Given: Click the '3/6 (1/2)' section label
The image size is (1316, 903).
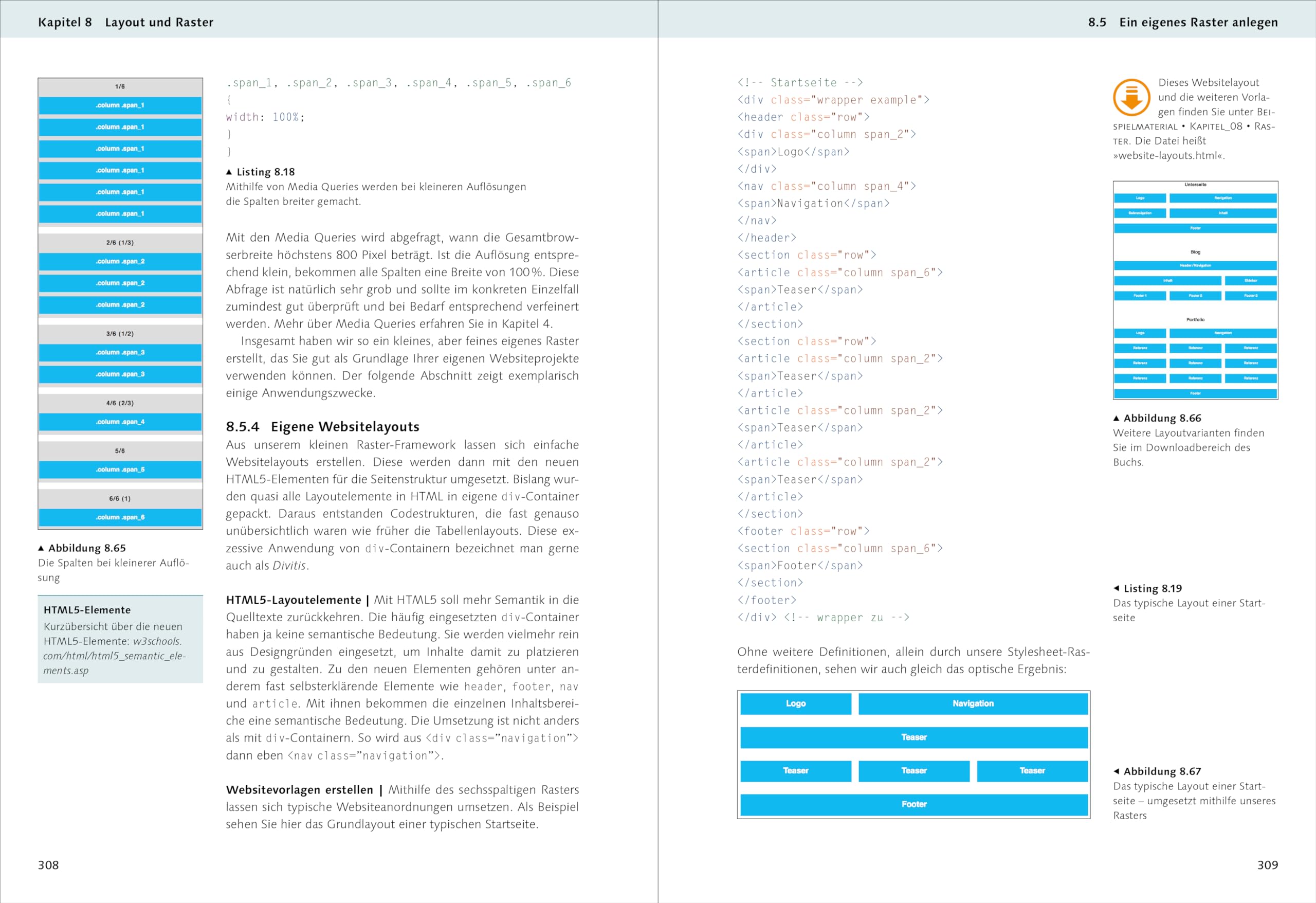Looking at the screenshot, I should point(120,334).
